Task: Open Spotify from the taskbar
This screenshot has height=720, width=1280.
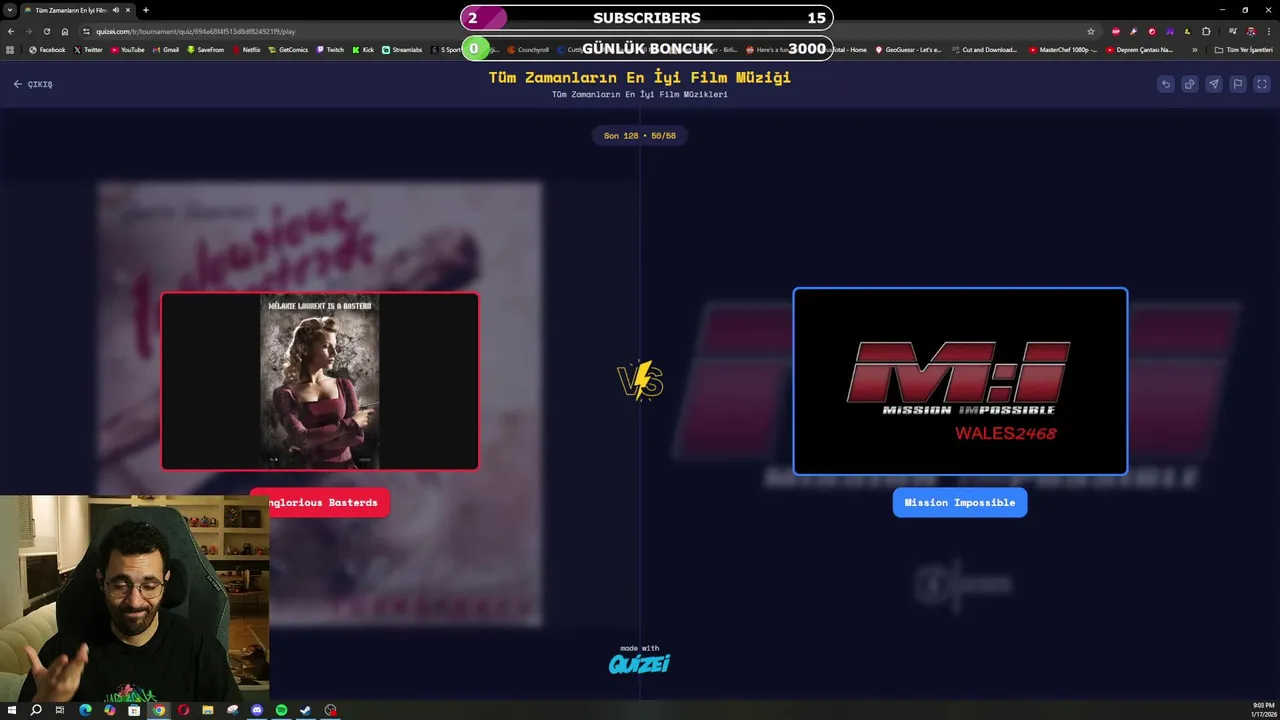Action: [x=281, y=710]
